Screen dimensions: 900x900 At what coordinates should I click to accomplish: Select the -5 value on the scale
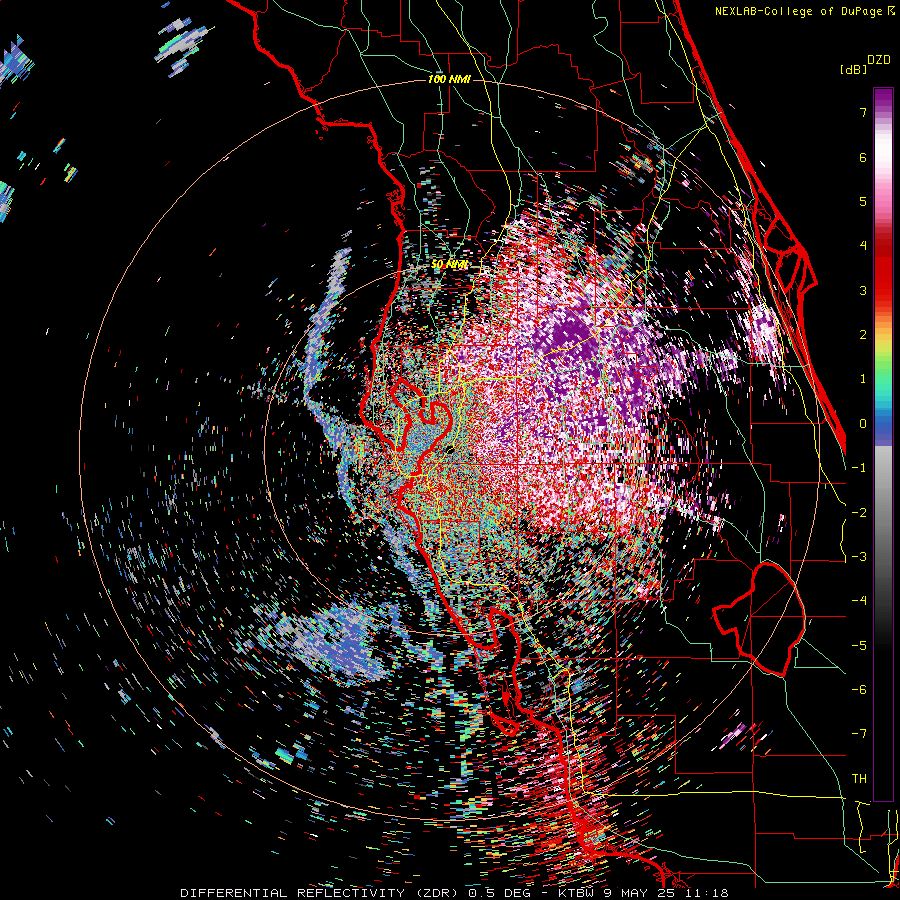coord(859,646)
